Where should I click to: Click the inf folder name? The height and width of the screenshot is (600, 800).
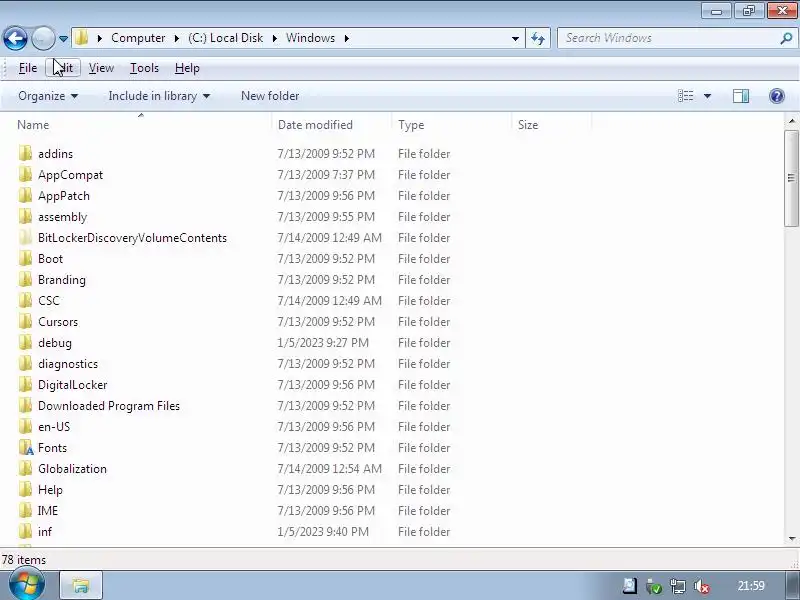coord(45,532)
